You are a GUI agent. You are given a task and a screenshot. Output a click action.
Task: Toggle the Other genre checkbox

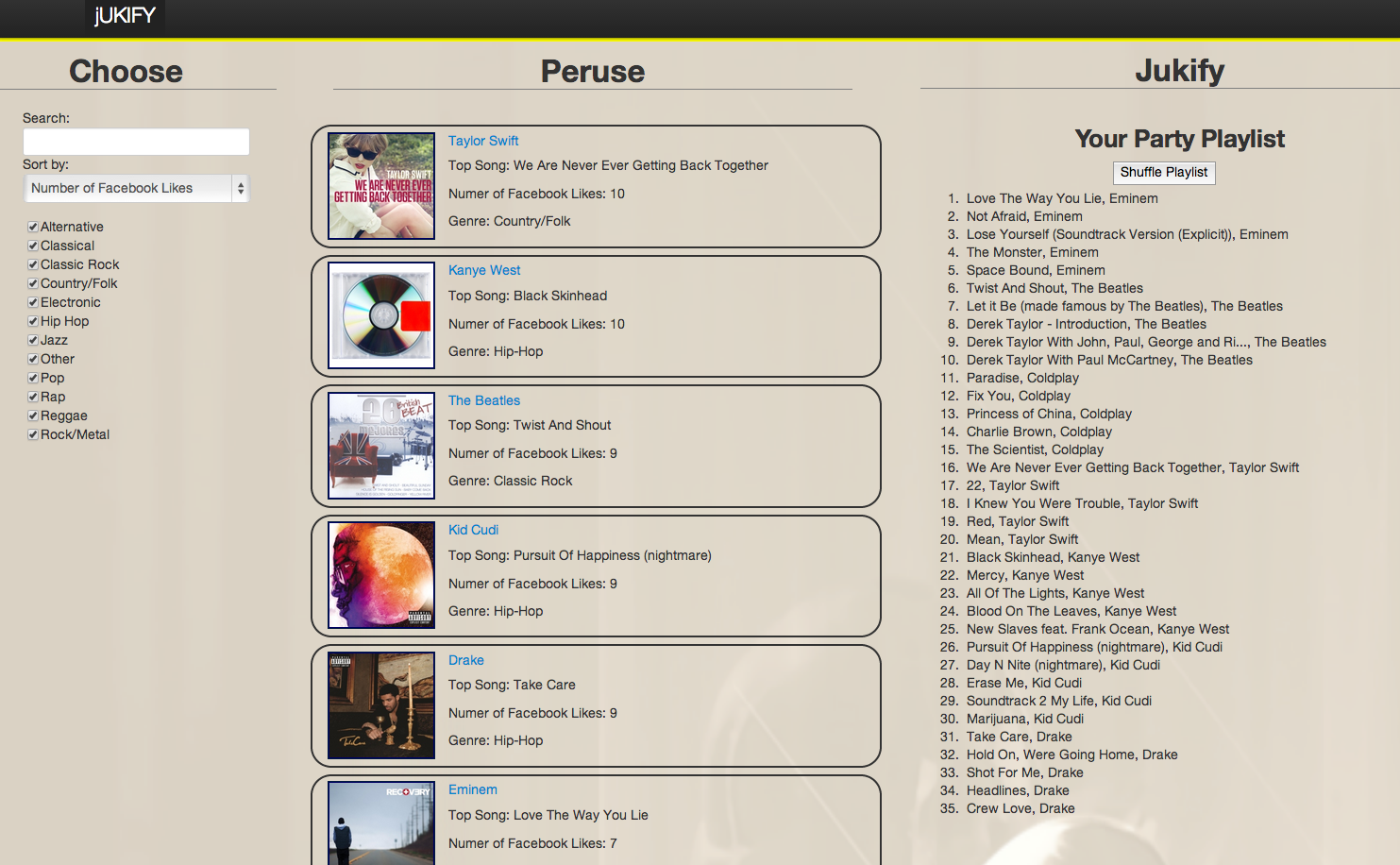tap(33, 359)
